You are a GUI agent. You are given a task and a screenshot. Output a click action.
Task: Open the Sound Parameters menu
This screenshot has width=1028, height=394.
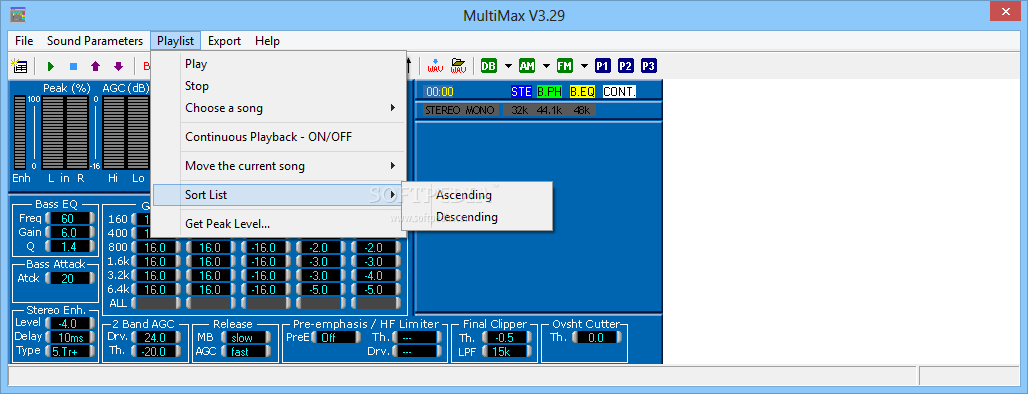click(94, 41)
